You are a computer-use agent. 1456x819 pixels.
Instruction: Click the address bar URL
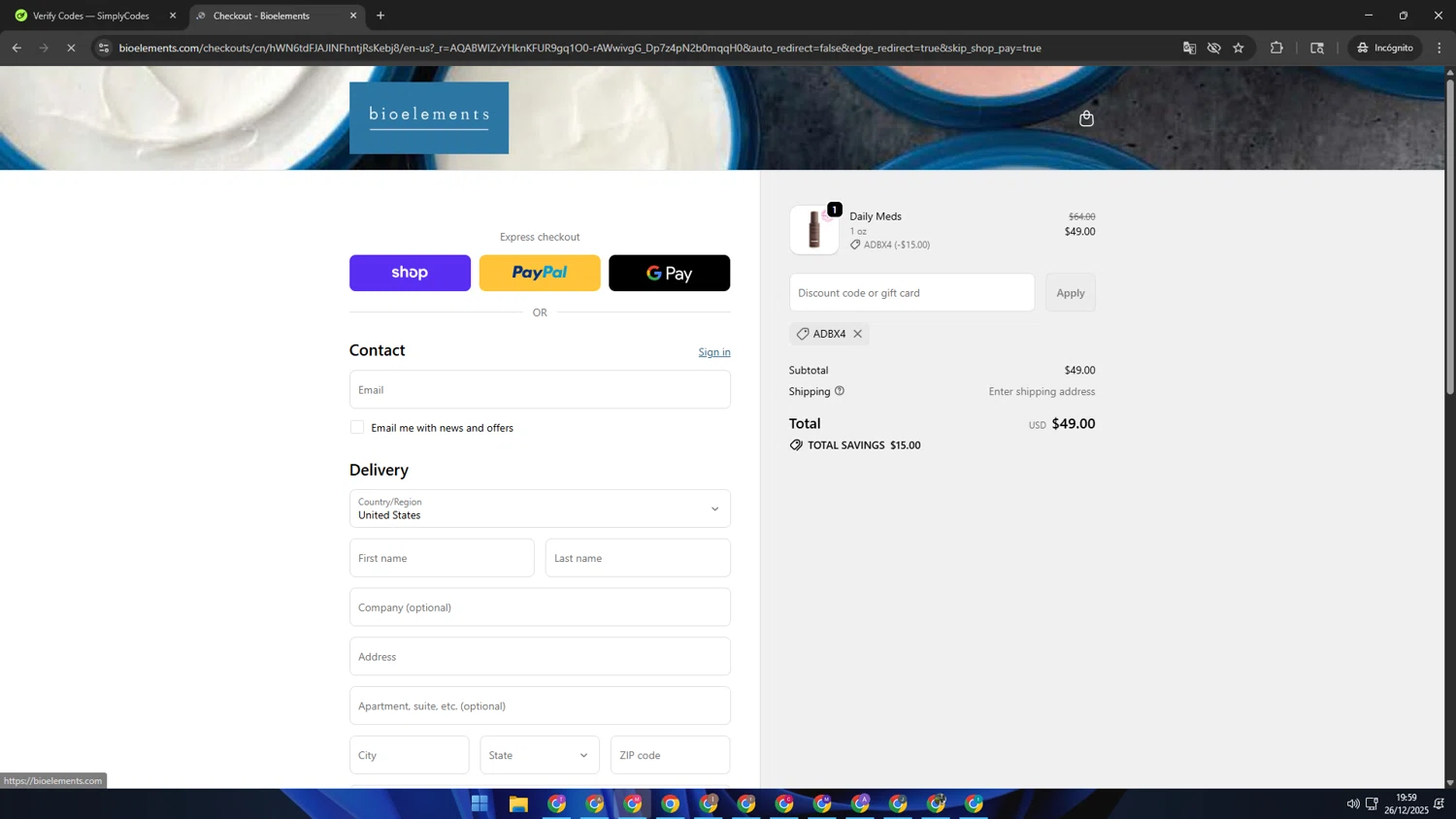pyautogui.click(x=580, y=48)
